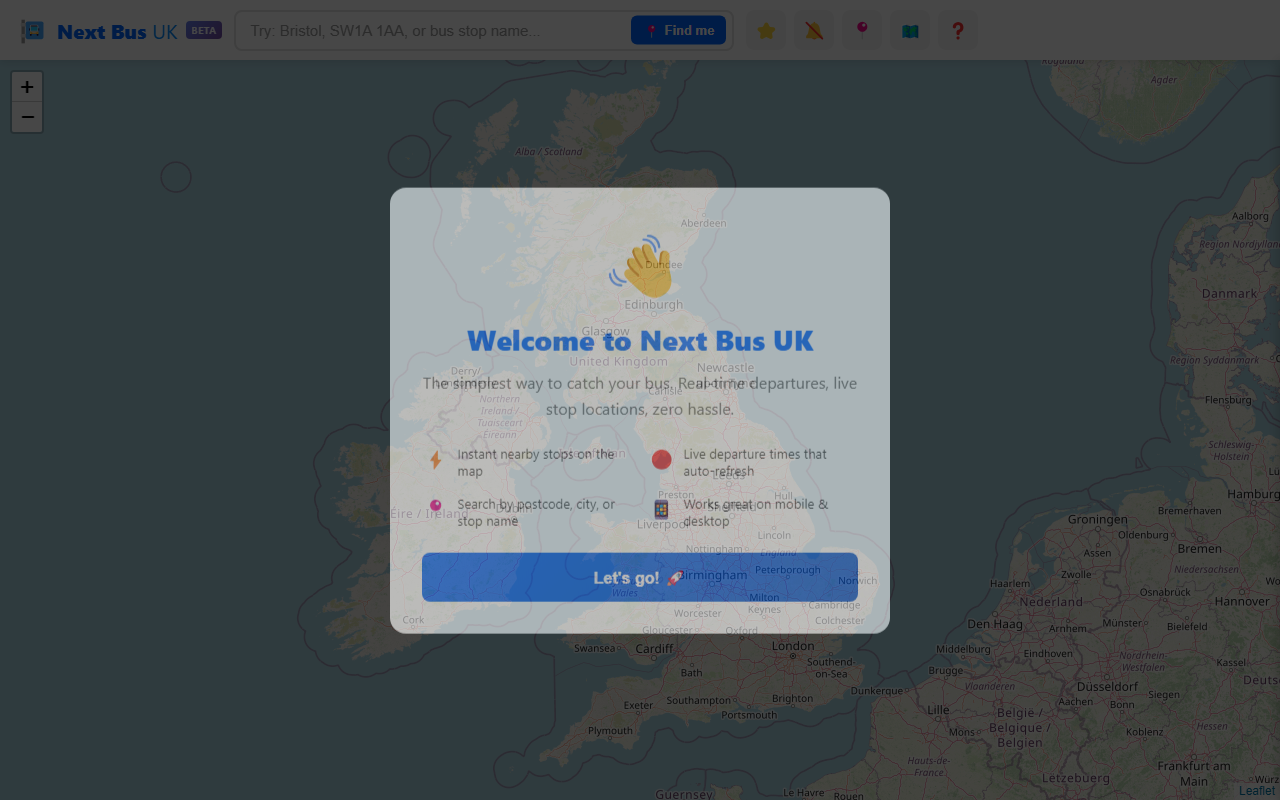This screenshot has height=800, width=1280.
Task: Click the mobile phone icon in dialog
Action: [x=661, y=509]
